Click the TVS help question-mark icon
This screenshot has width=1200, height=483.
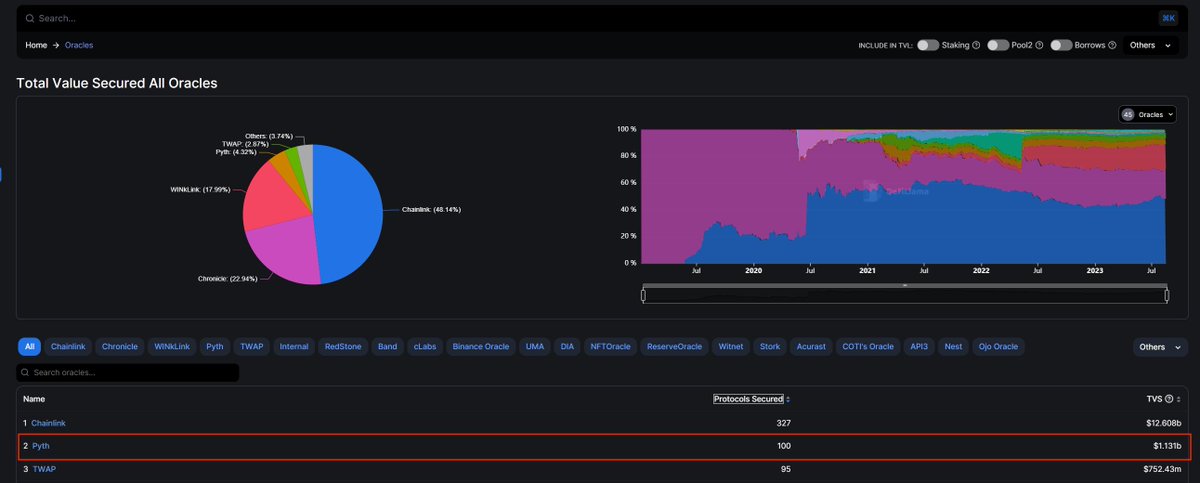click(1169, 399)
